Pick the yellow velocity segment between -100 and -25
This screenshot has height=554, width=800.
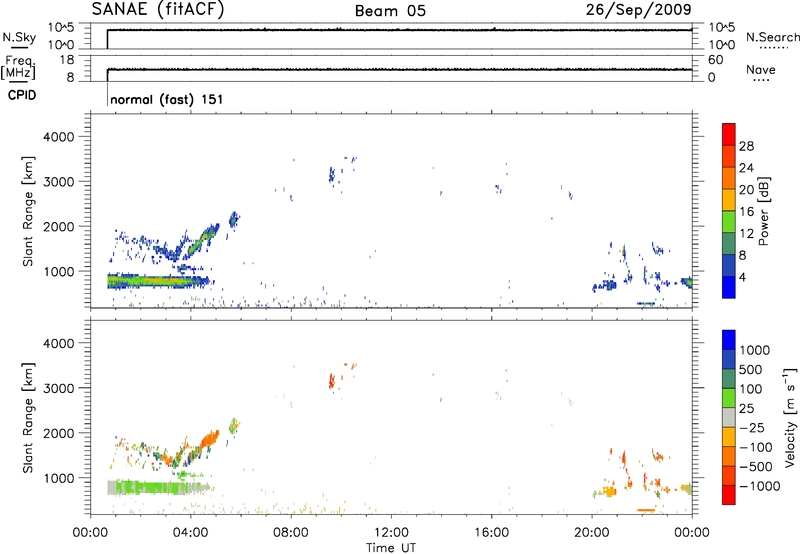coord(729,437)
